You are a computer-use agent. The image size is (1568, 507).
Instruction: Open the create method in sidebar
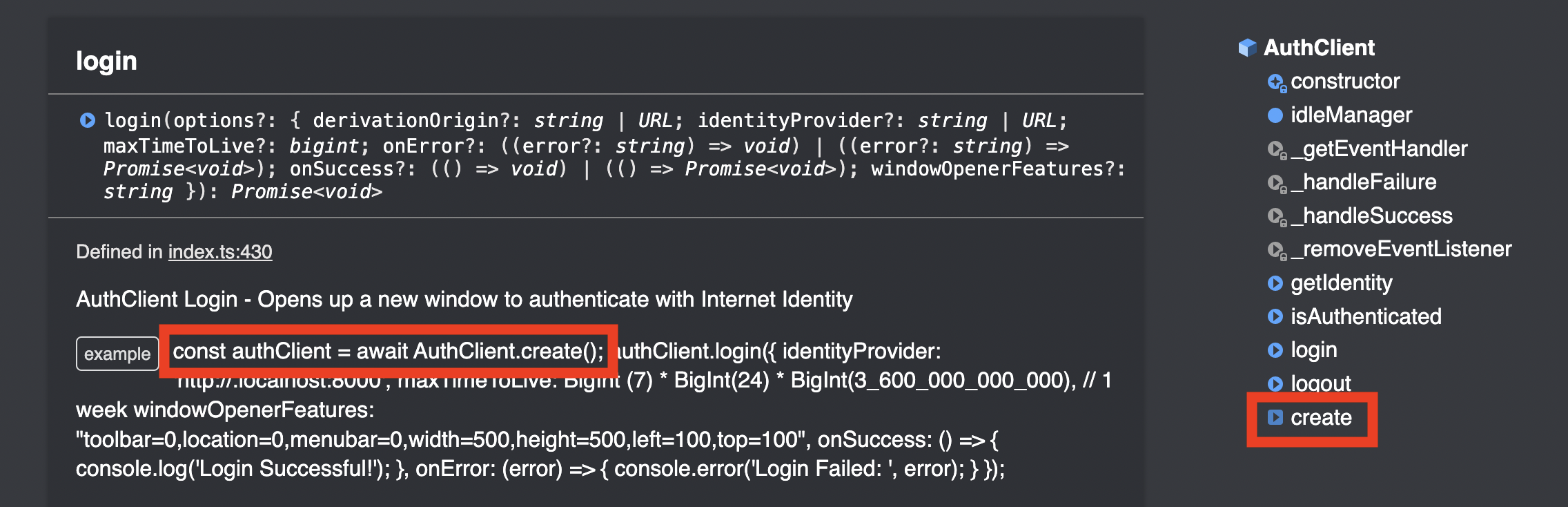(x=1321, y=417)
